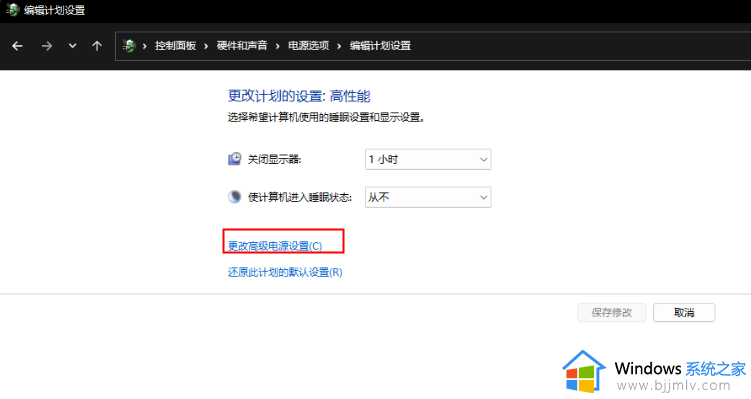The image size is (751, 399).
Task: Click the monitor clock icon beside 关闭显示器
Action: coord(235,159)
